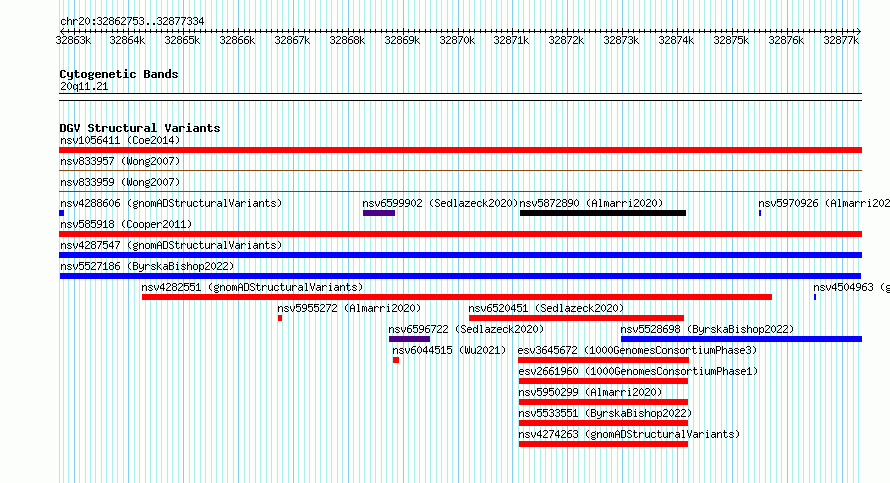
Task: Select the small red nsv5955272 marker
Action: pos(280,318)
